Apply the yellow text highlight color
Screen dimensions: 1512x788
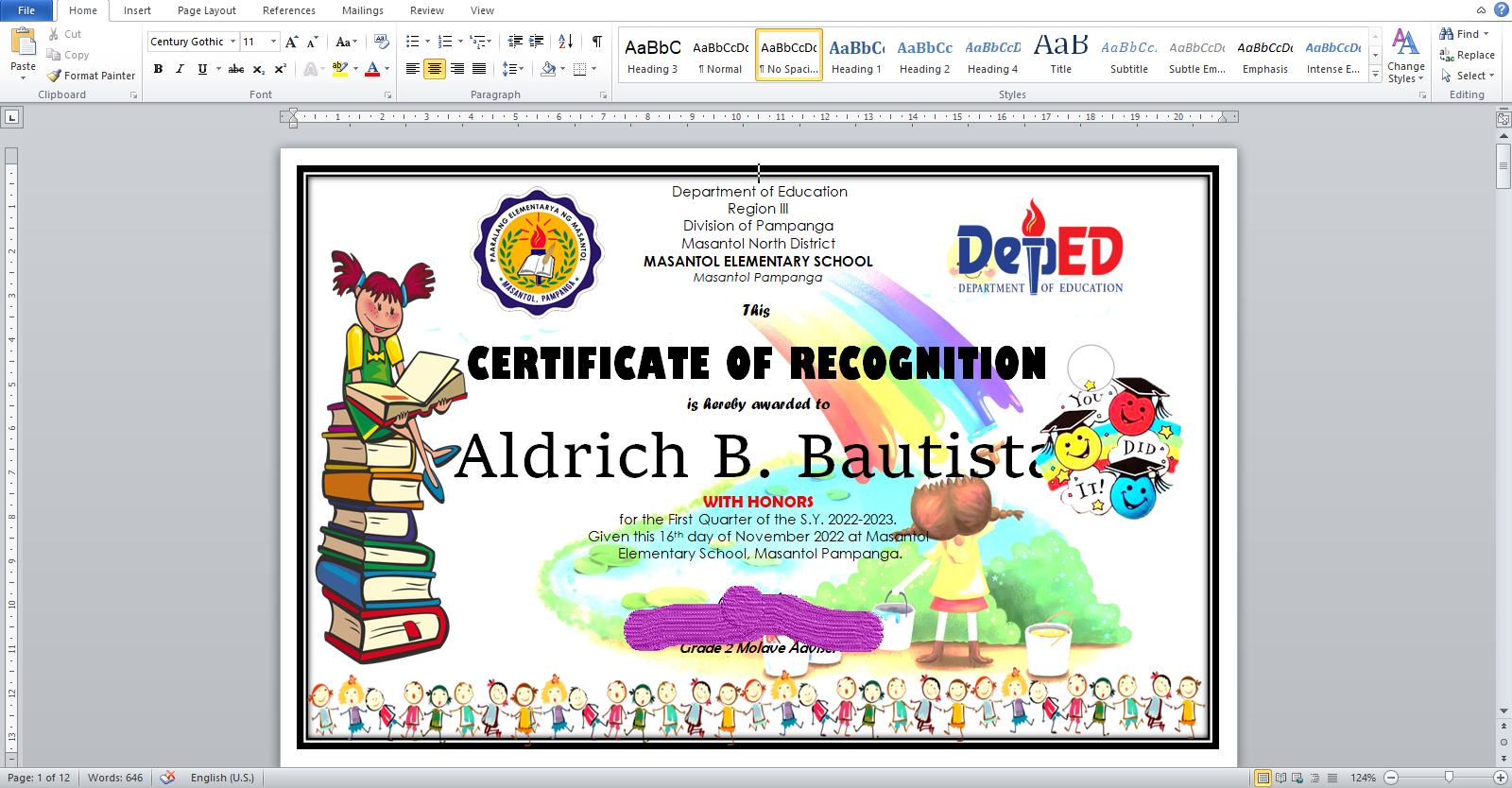coord(340,69)
